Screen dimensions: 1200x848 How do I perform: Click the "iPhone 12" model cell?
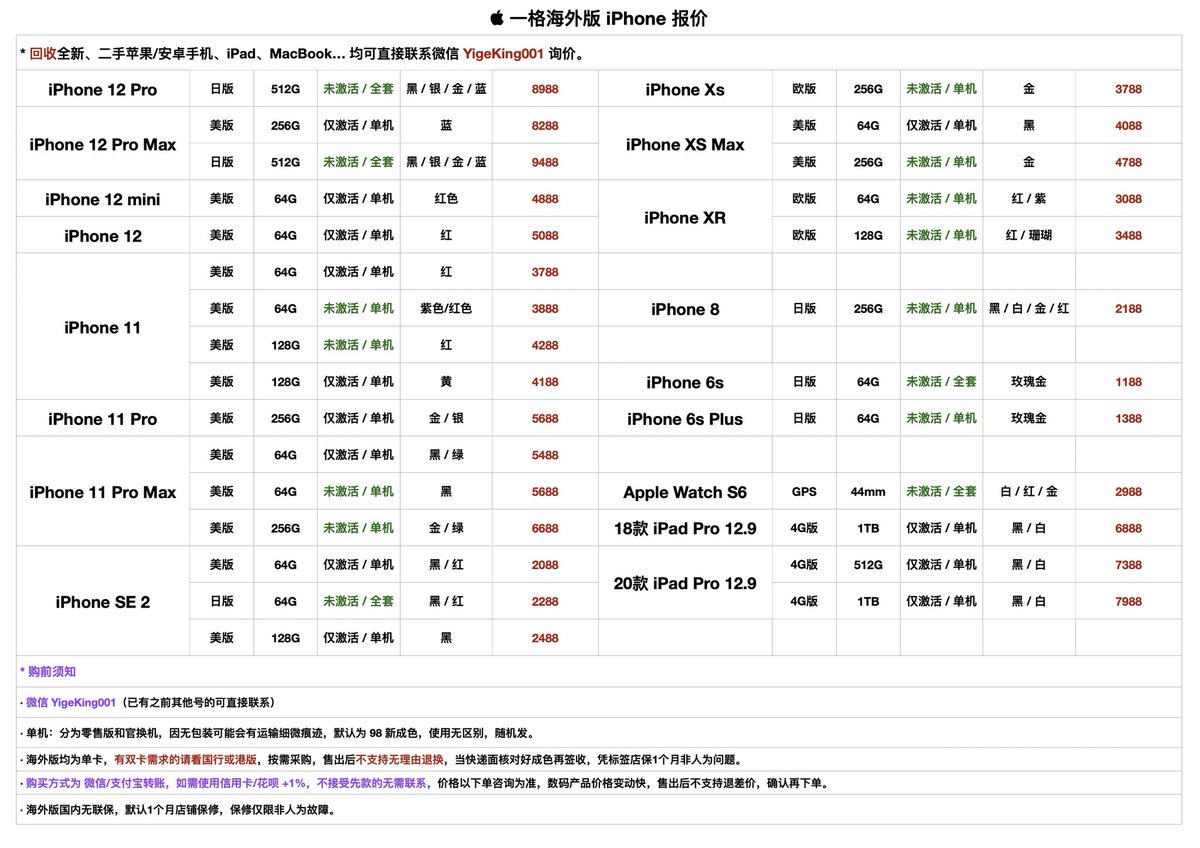(103, 236)
